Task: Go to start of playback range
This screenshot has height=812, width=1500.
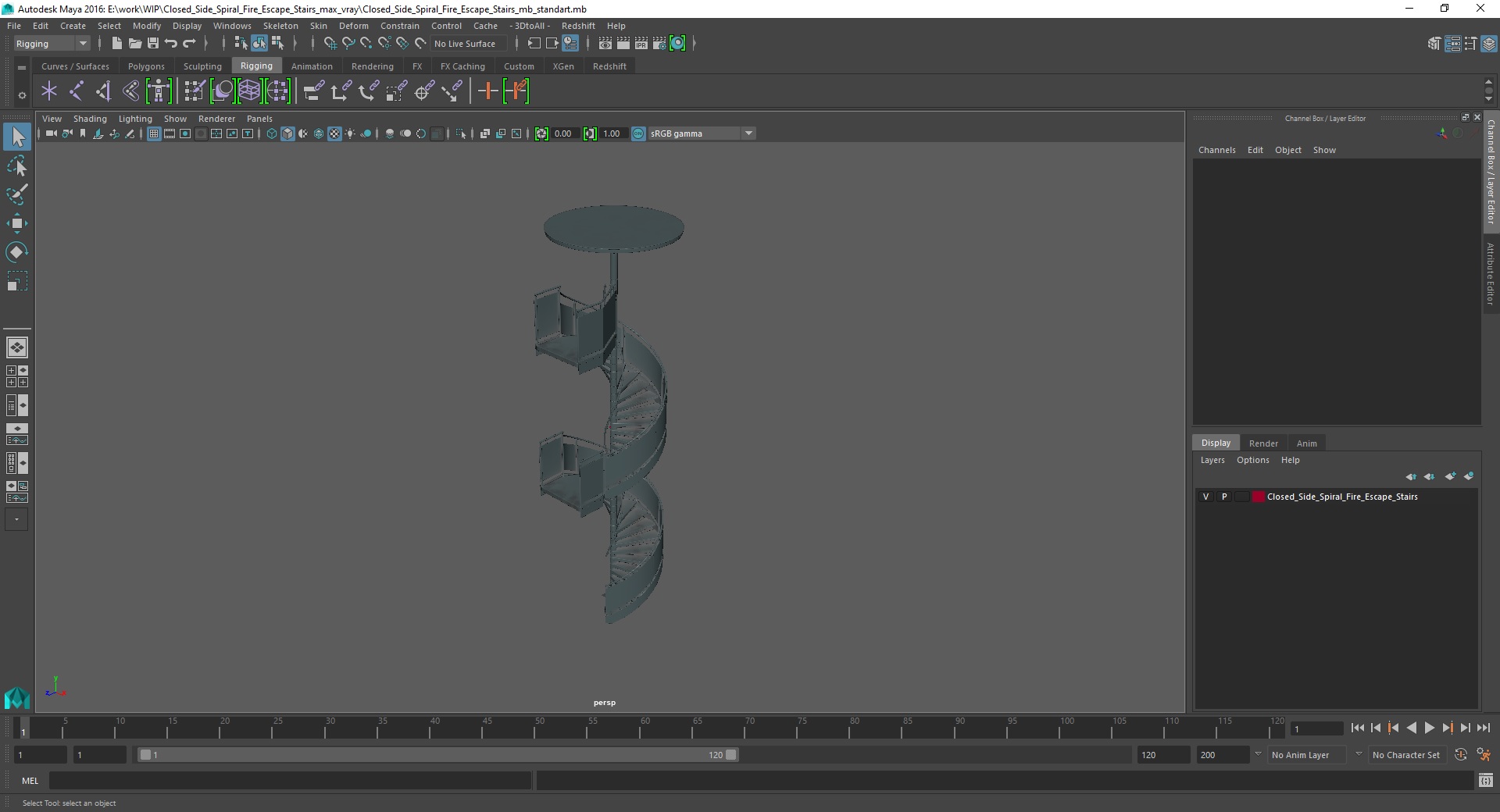Action: pyautogui.click(x=1357, y=728)
